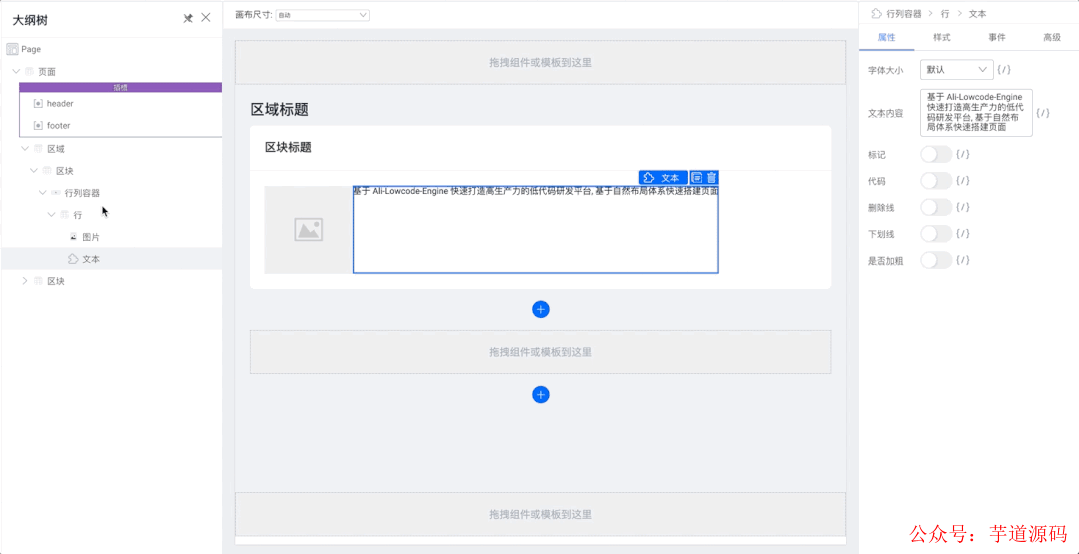Click the breadcrumb component icon before 行列容器
Screen dimensions: 1079x554
click(x=877, y=13)
